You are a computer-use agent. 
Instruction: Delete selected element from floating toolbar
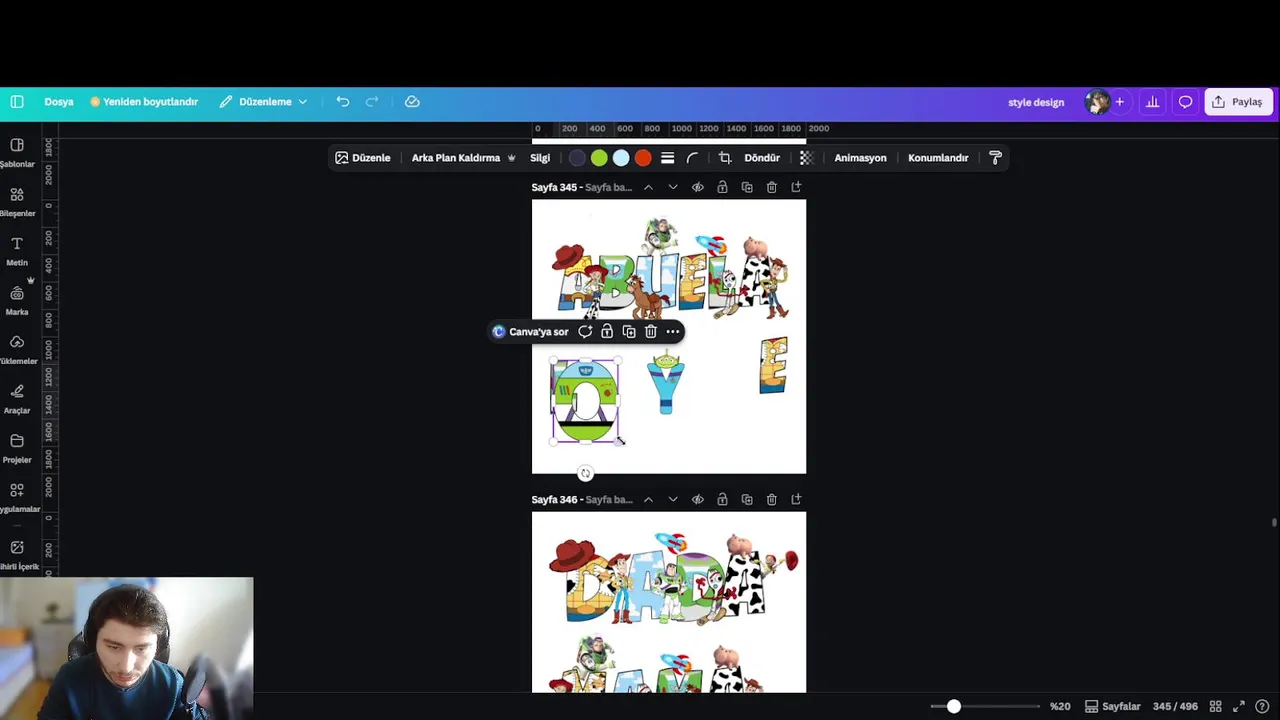click(x=651, y=331)
